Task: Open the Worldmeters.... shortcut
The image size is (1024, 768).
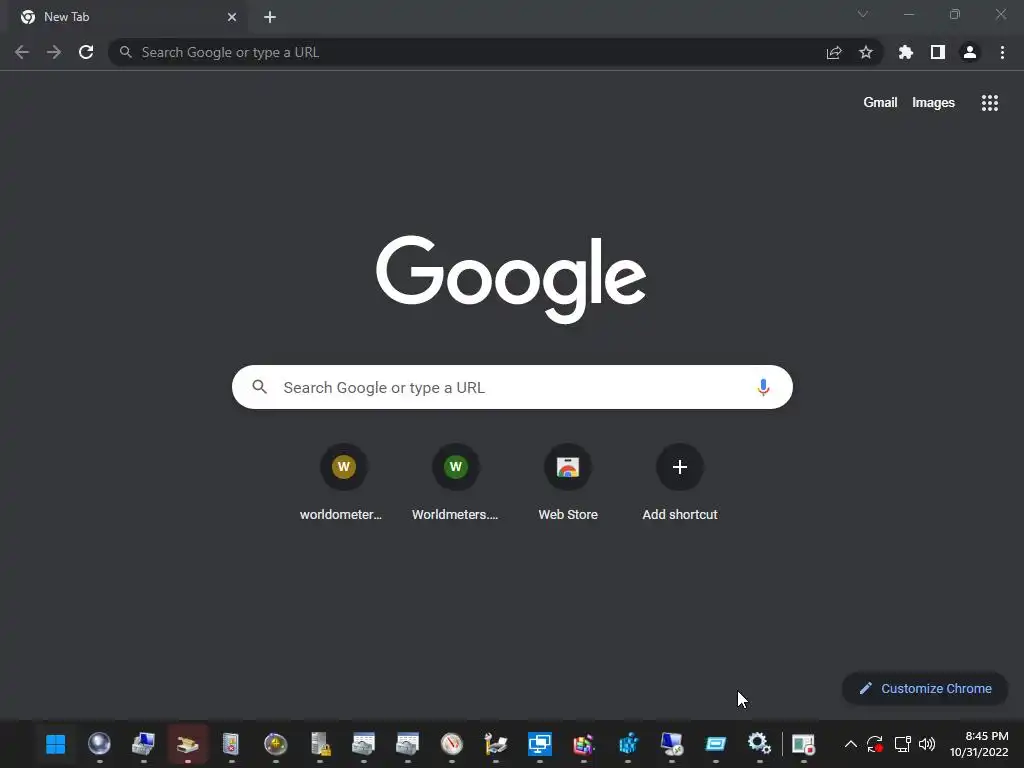Action: [x=455, y=482]
